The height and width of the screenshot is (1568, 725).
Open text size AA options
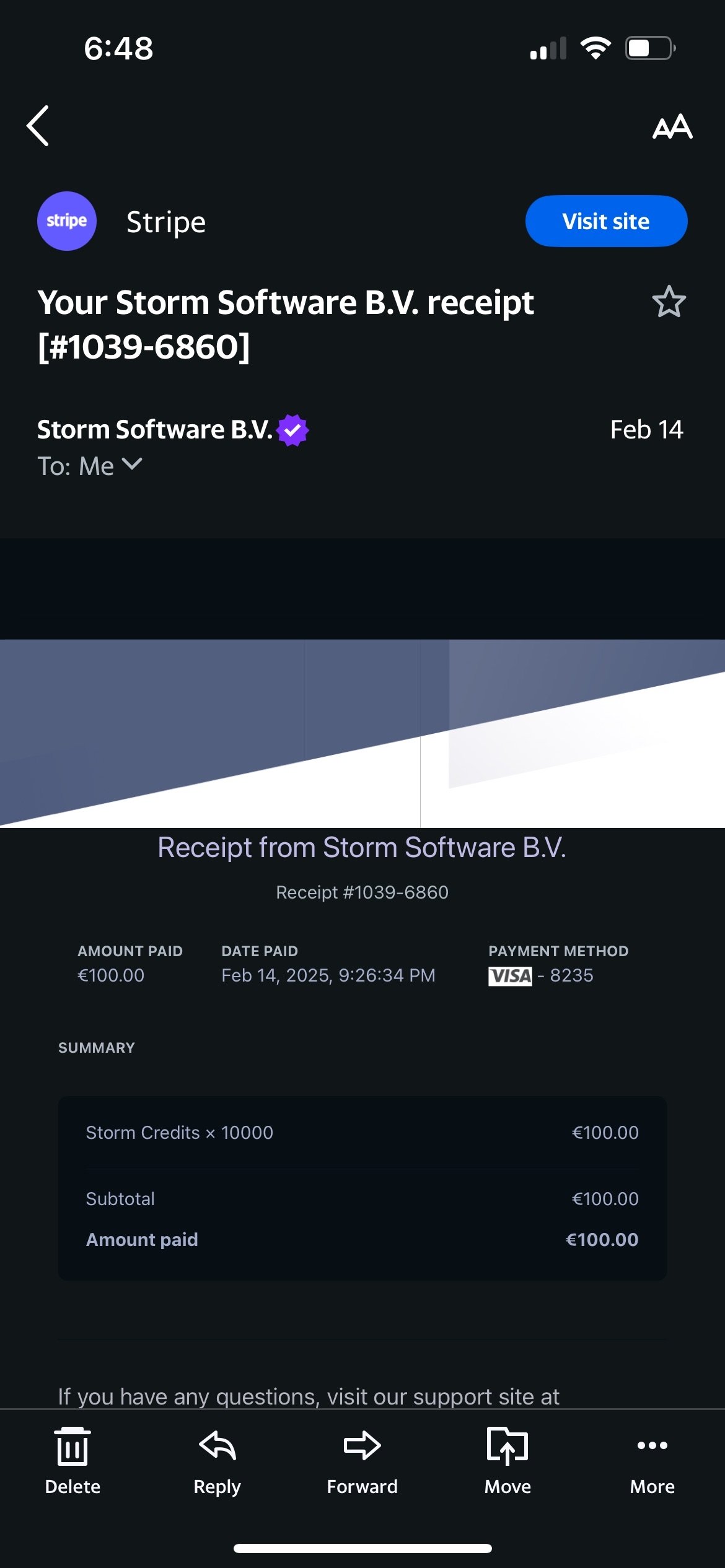click(672, 126)
